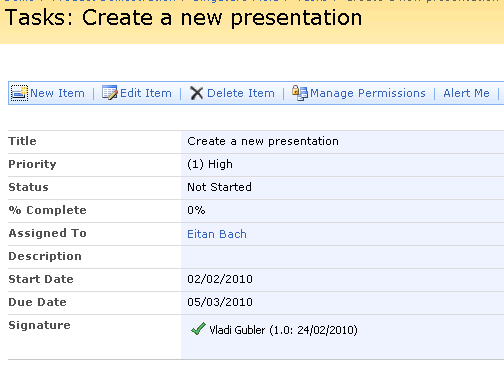
Task: Open the Eitan Bach user link
Action: point(217,234)
